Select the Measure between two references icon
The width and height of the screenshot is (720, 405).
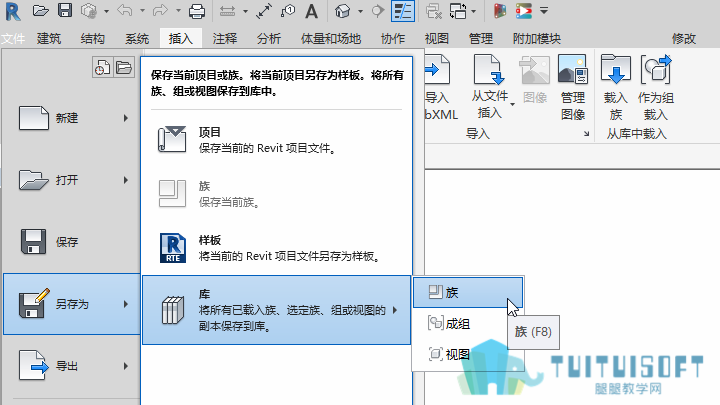point(227,11)
